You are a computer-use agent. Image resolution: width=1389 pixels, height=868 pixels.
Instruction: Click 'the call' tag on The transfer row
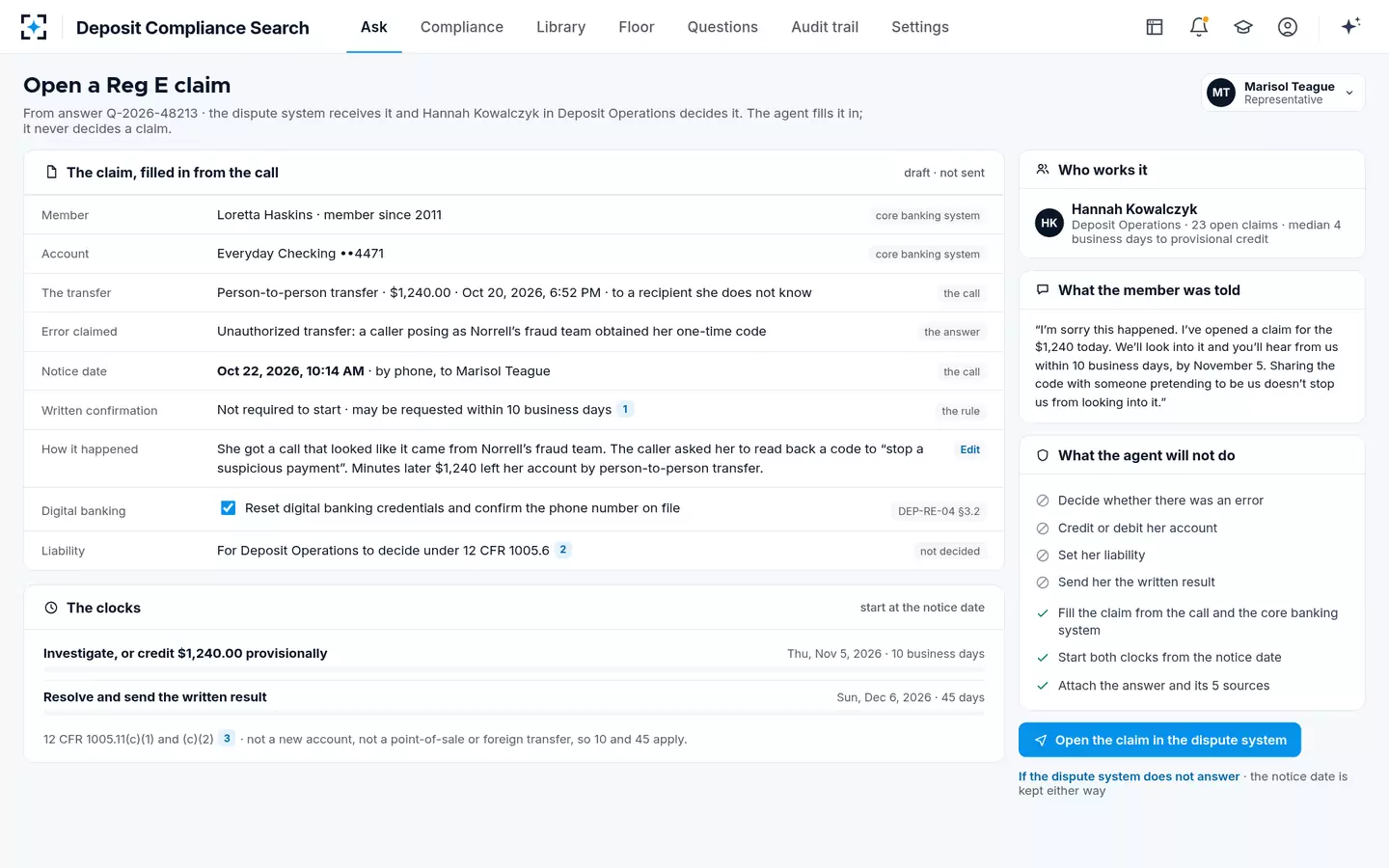pos(962,293)
